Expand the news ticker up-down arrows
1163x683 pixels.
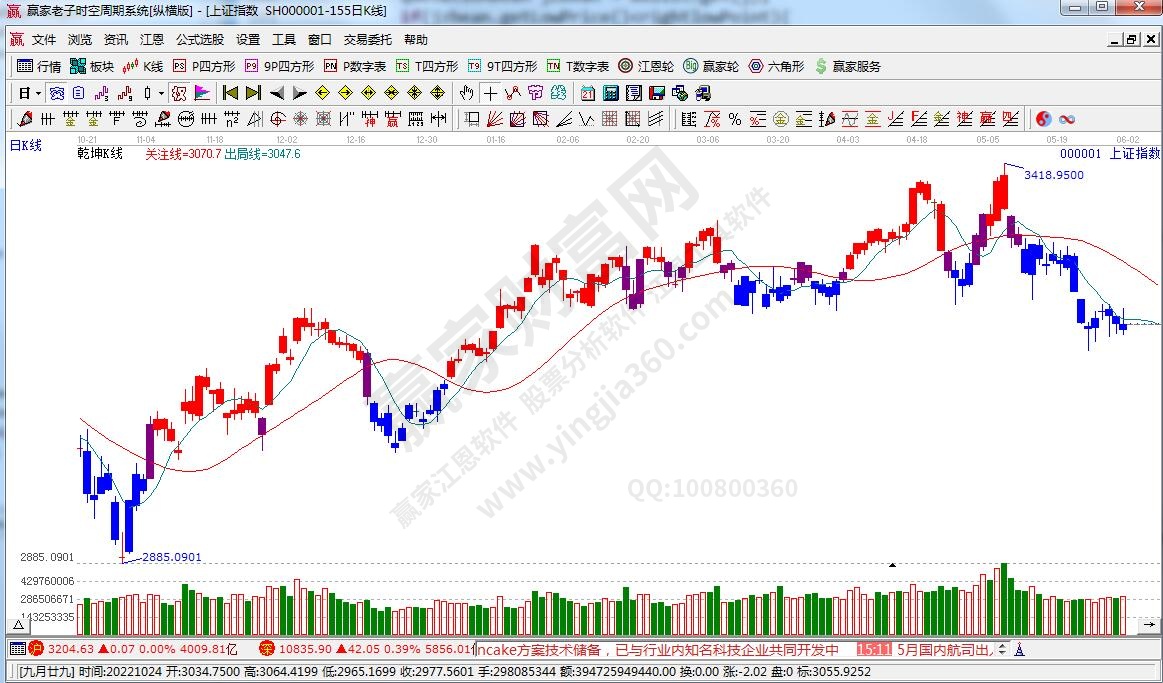click(x=1002, y=649)
